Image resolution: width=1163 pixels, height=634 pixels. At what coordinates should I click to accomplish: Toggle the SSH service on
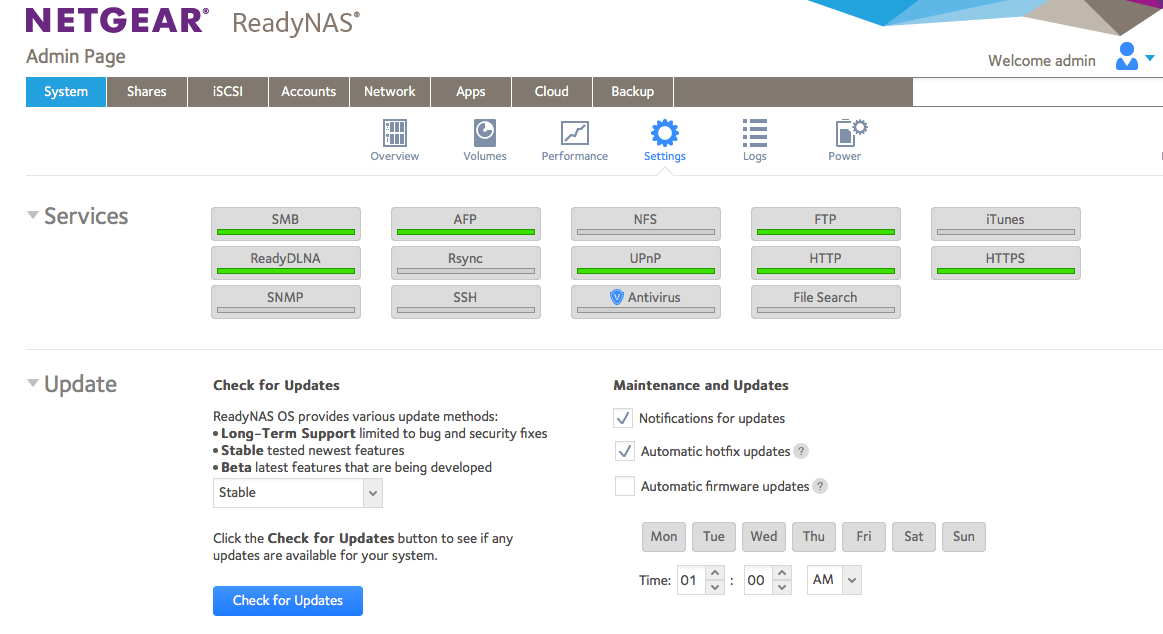click(465, 301)
